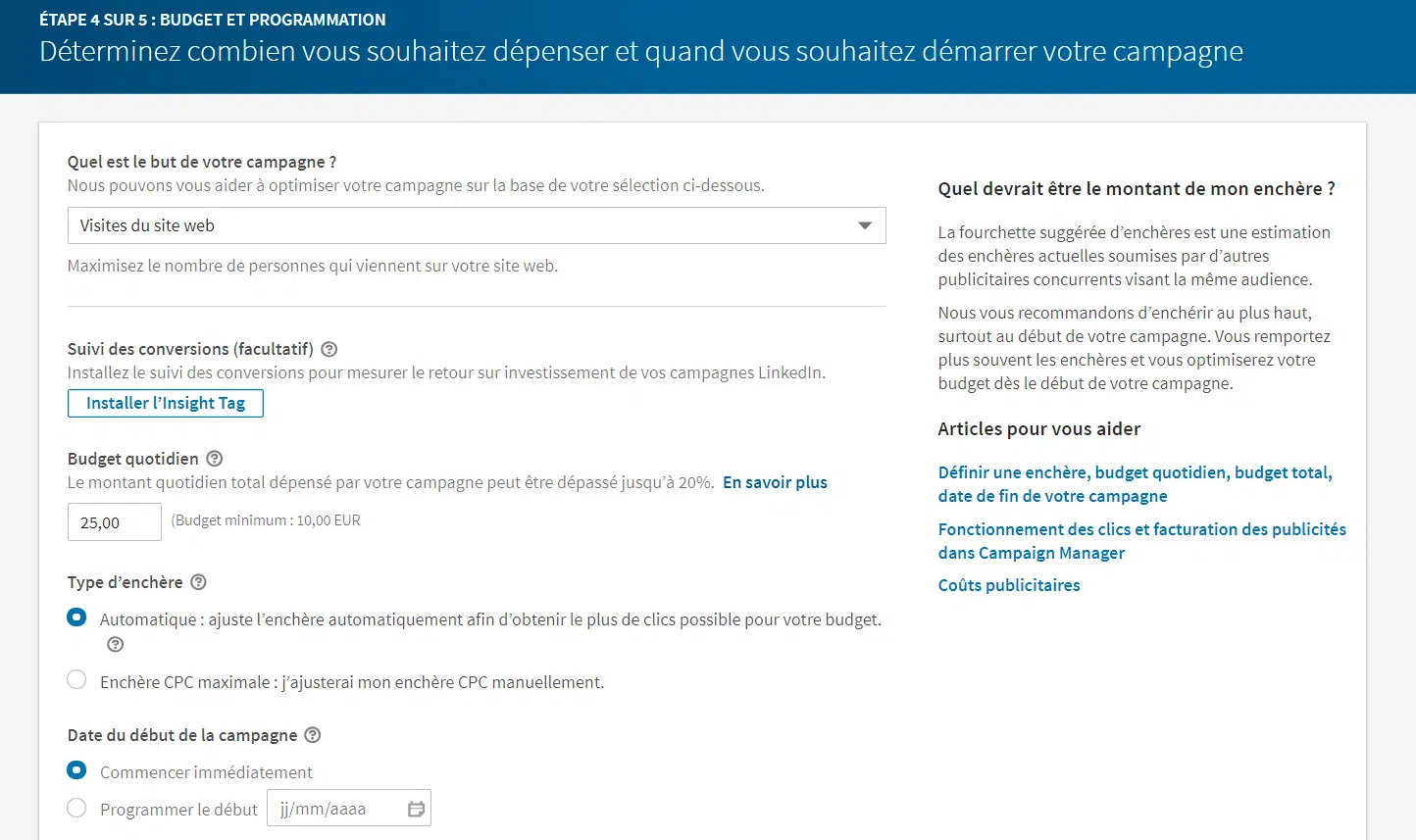Click help icon beside Suivi des conversions
This screenshot has width=1416, height=840.
click(x=329, y=350)
